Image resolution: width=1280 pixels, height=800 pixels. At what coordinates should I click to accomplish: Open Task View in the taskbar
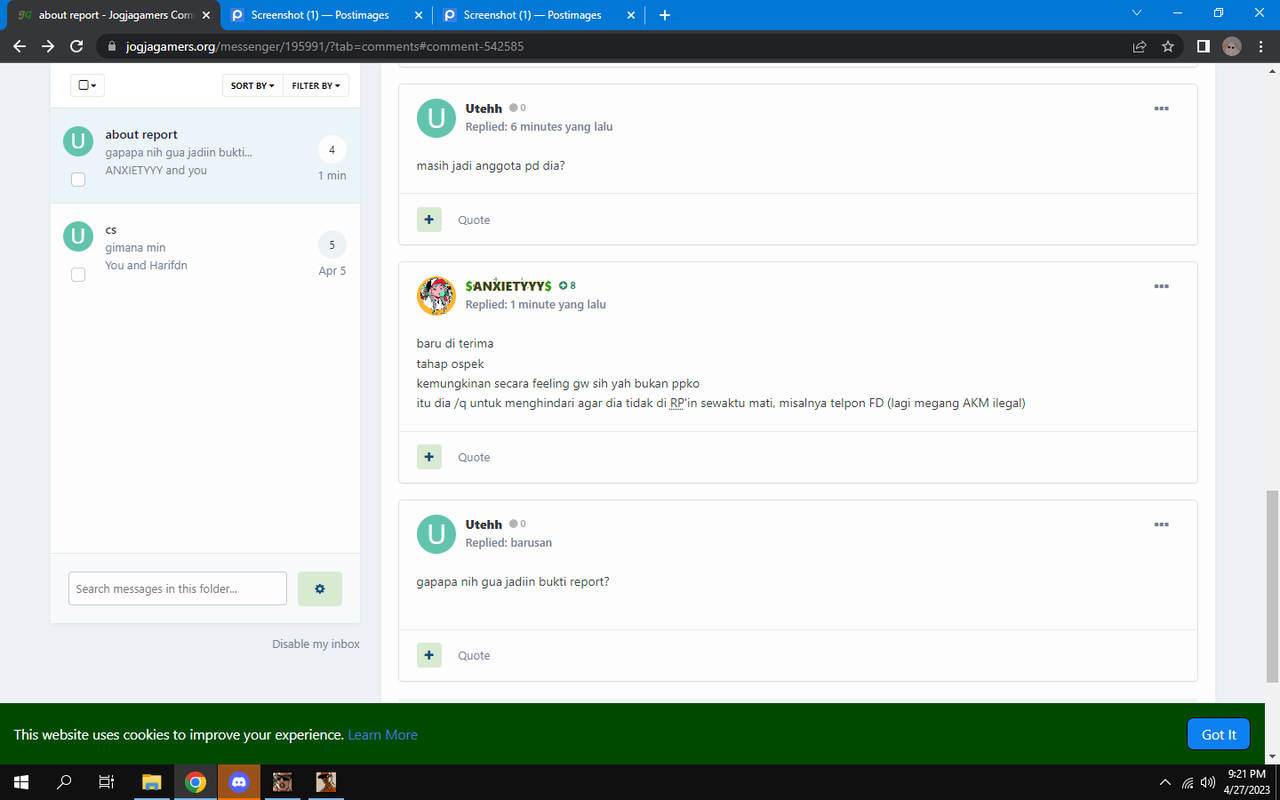(x=107, y=782)
